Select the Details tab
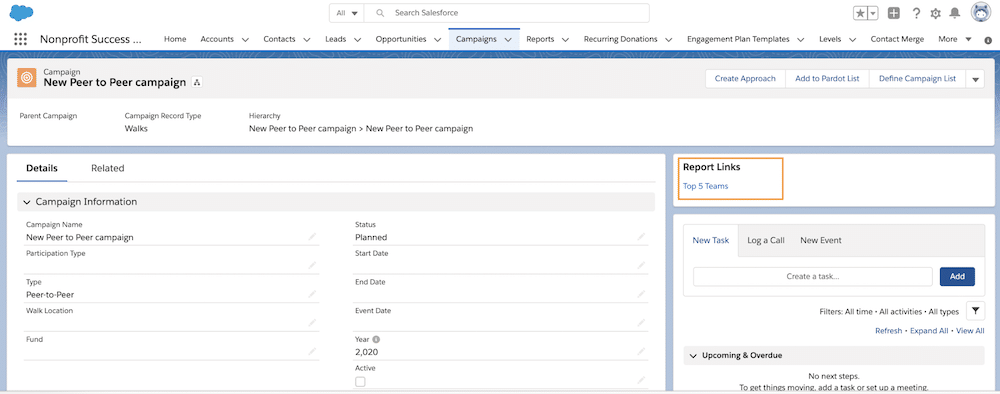Viewport: 1000px width, 394px height. (x=42, y=168)
